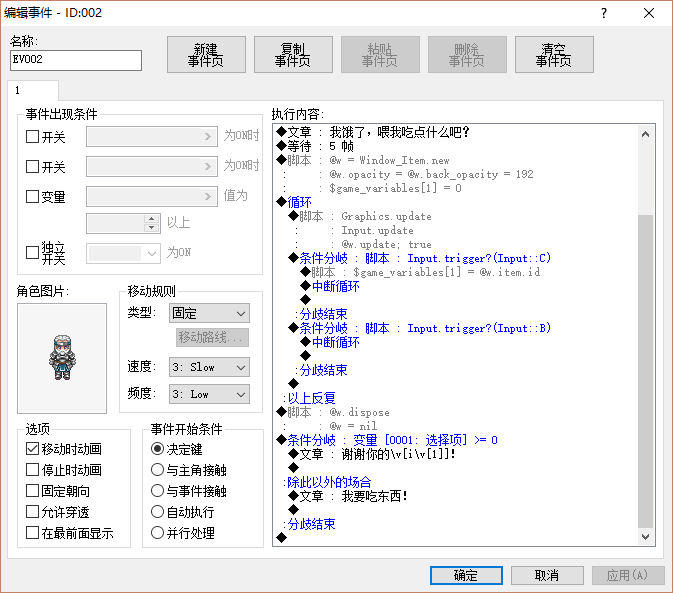673x593 pixels.
Task: Click the 清空事件页 button
Action: [x=554, y=54]
